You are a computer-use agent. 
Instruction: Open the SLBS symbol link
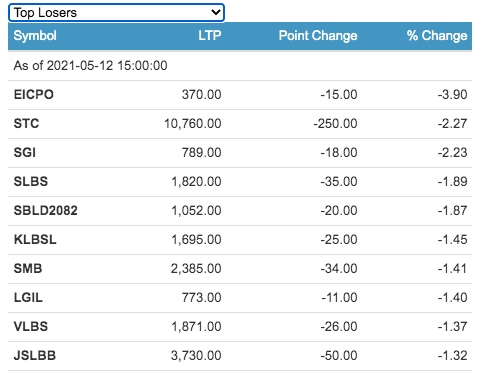(31, 182)
